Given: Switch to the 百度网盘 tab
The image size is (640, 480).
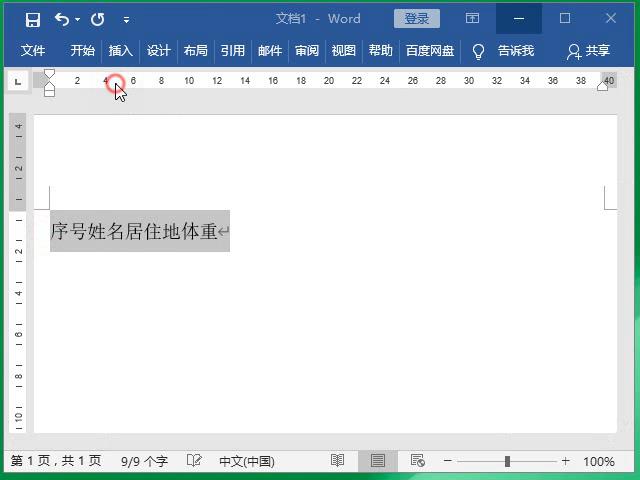Looking at the screenshot, I should pos(430,51).
